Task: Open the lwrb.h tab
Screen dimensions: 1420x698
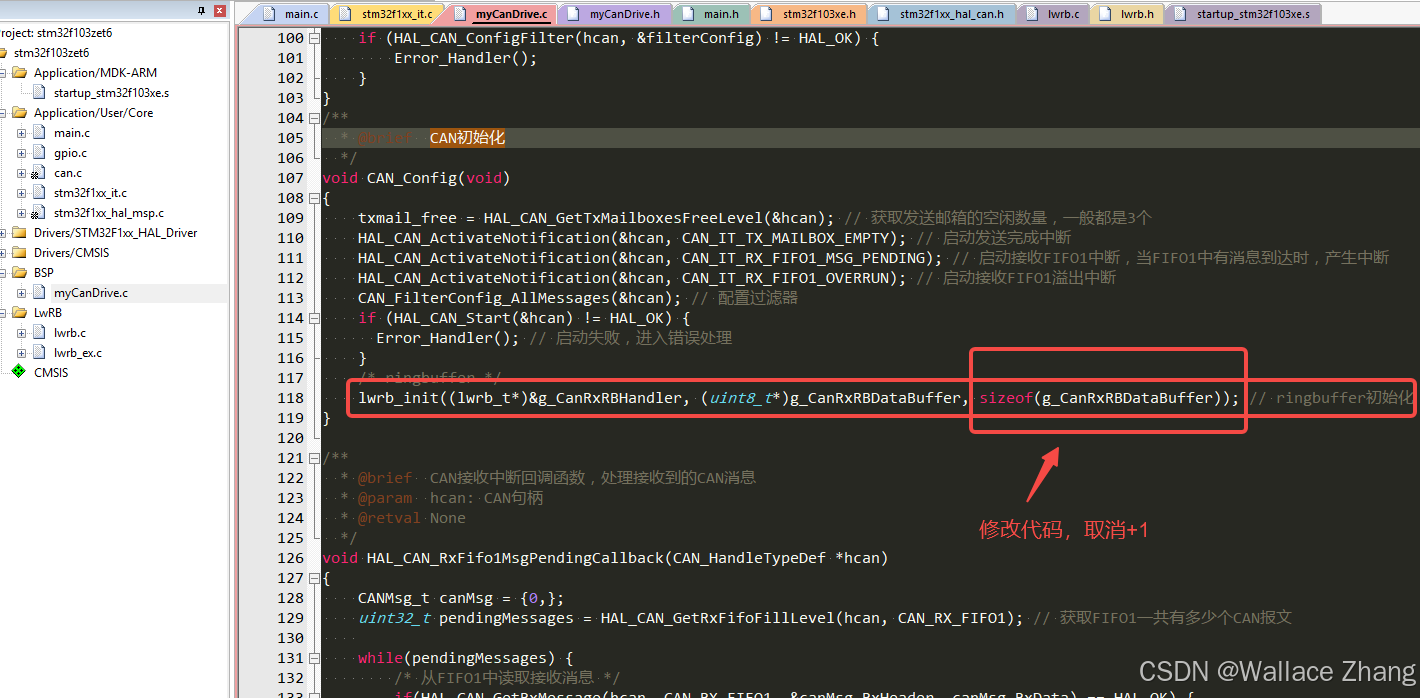Action: point(1127,14)
